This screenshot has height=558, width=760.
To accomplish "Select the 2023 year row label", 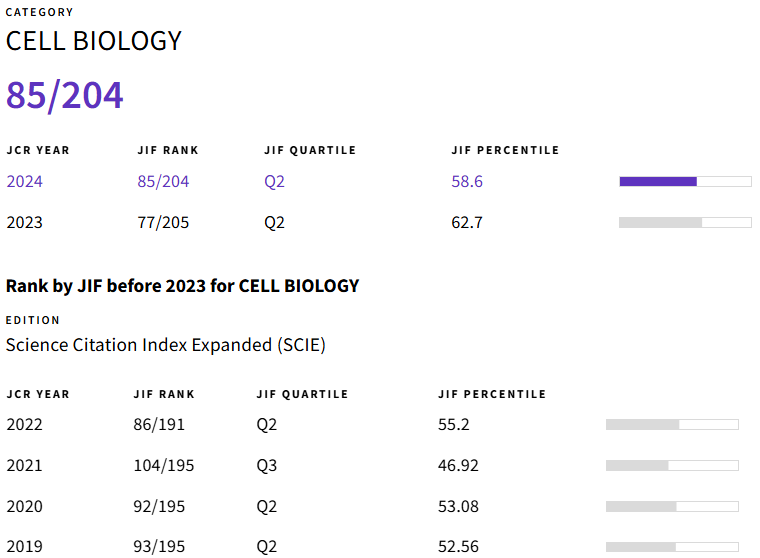I will [25, 222].
